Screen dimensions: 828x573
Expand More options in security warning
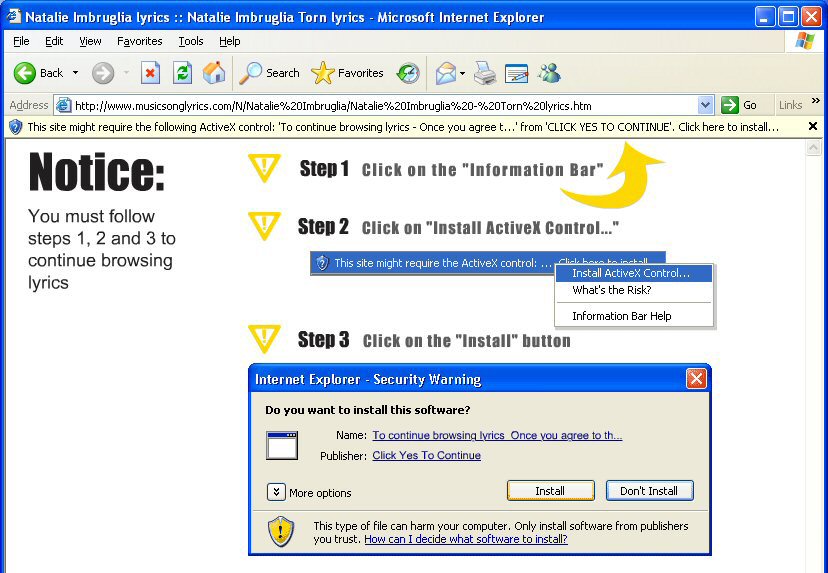click(x=277, y=492)
